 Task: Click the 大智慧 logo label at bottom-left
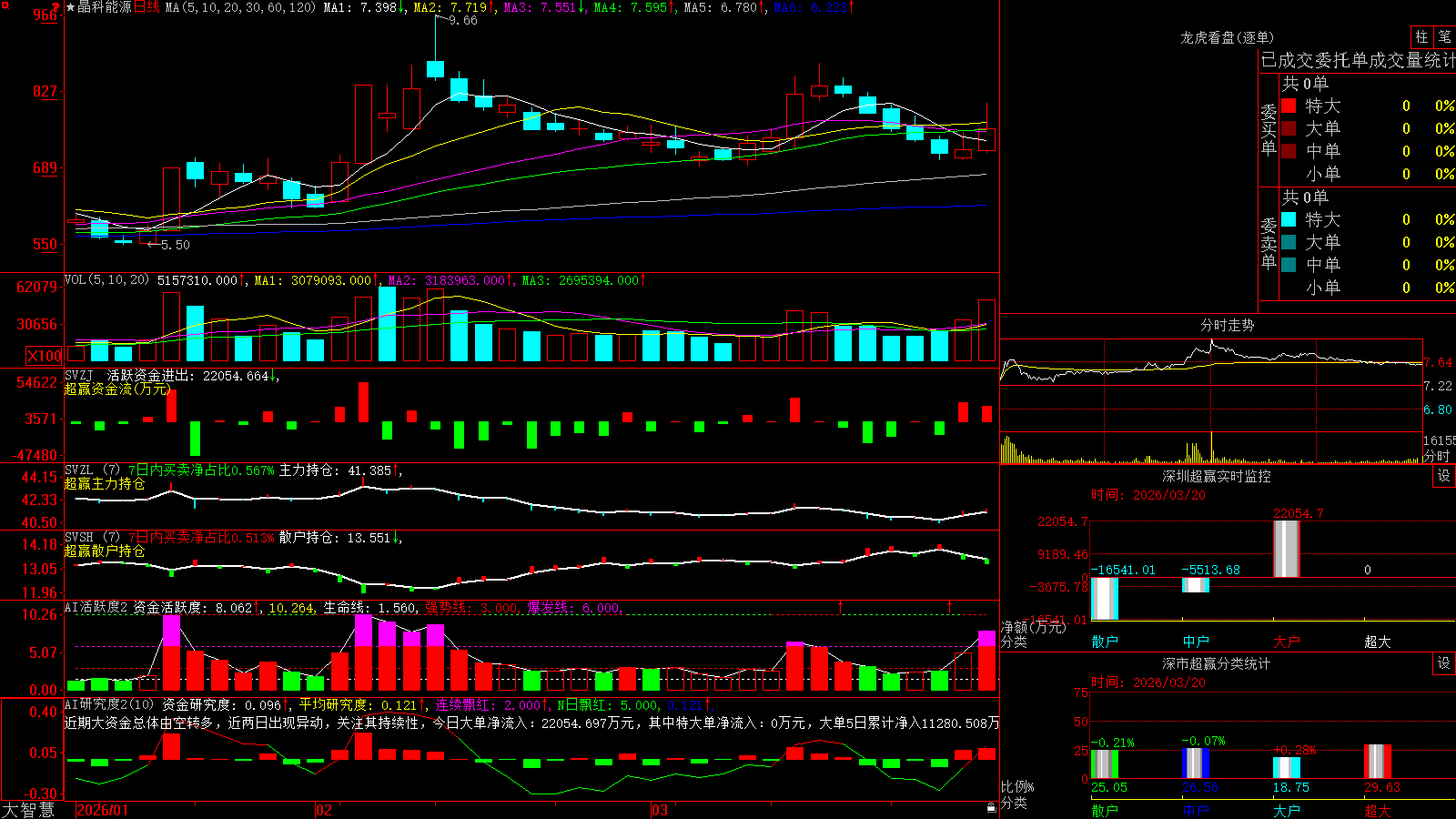[x=28, y=810]
